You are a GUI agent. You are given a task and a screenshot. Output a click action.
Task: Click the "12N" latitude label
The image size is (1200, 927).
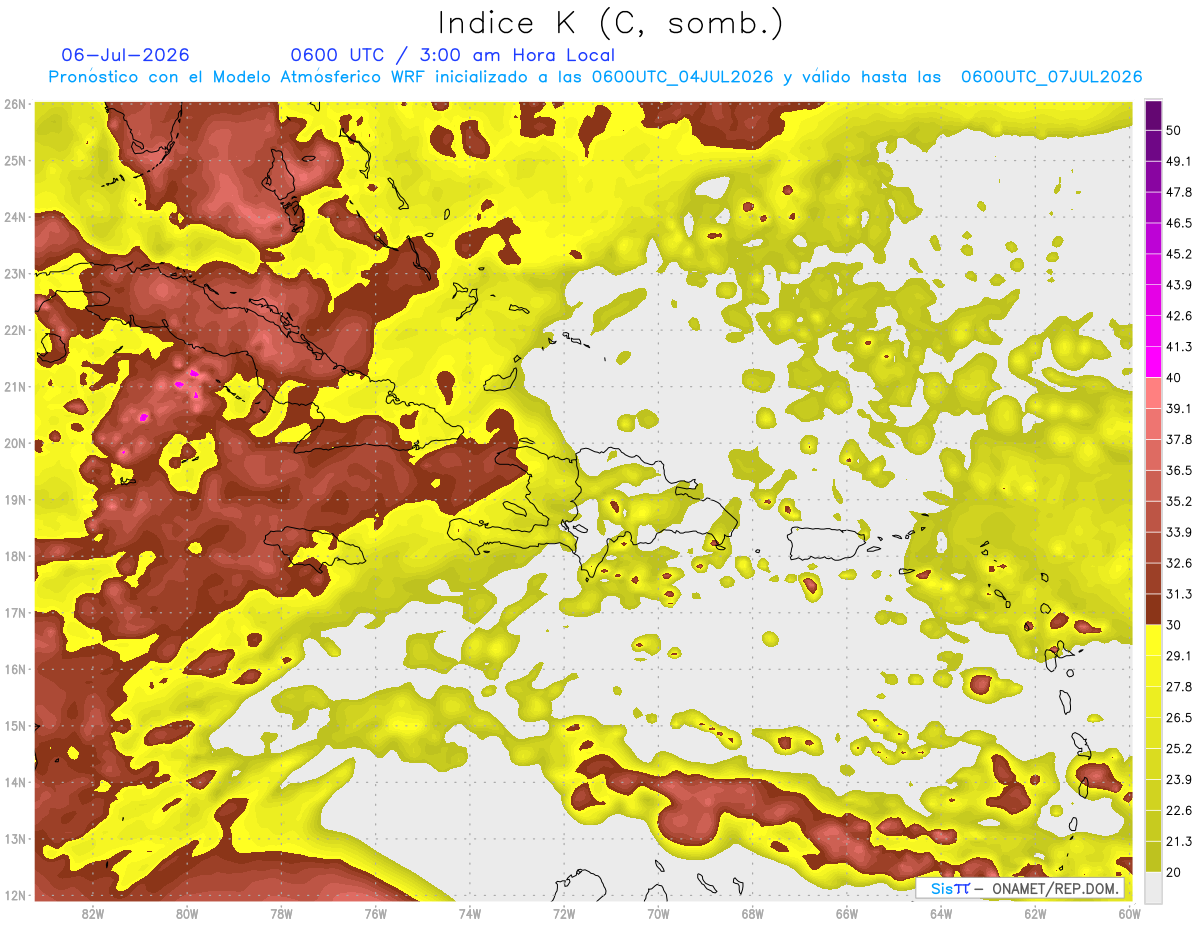[15, 895]
